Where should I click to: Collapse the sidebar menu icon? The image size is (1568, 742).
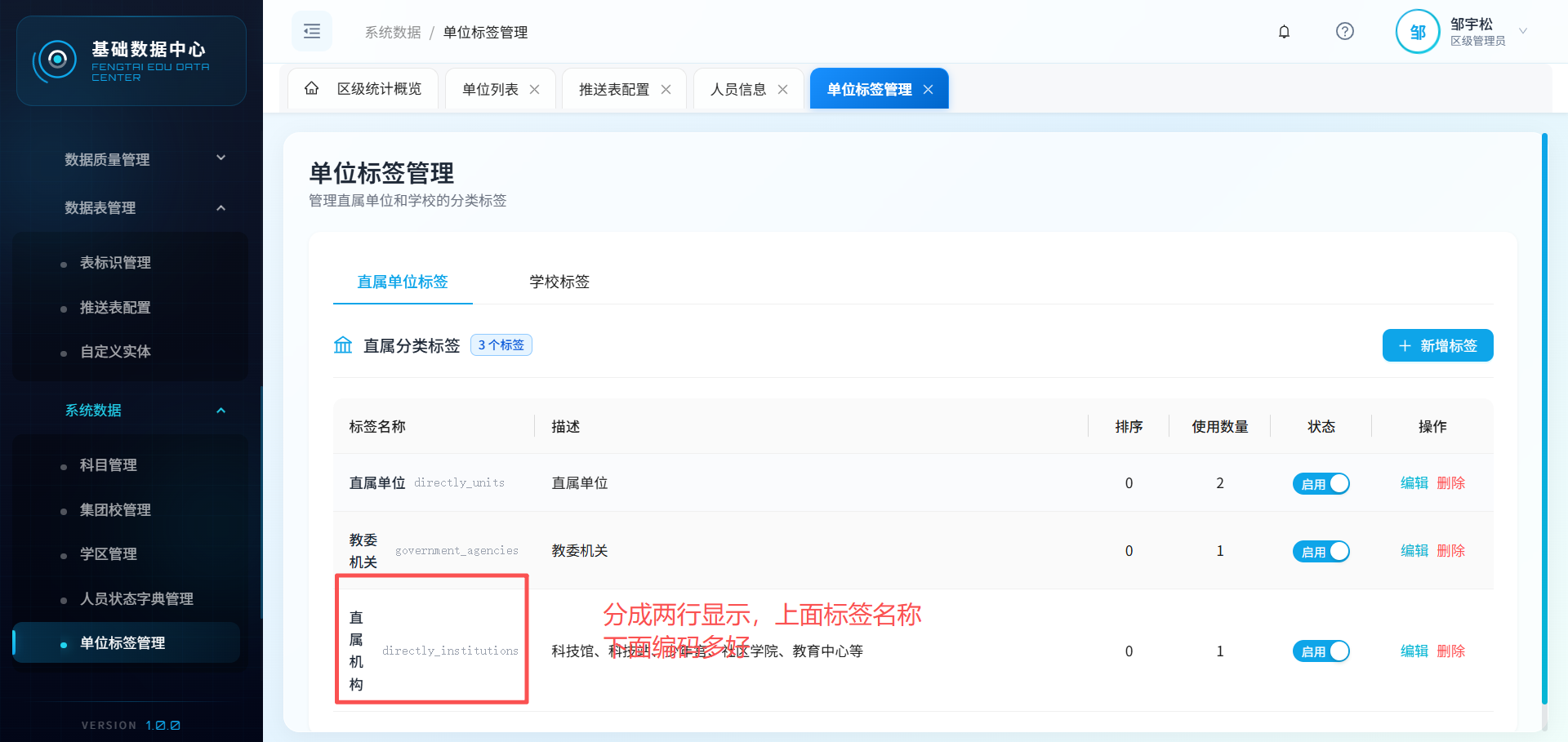[312, 32]
